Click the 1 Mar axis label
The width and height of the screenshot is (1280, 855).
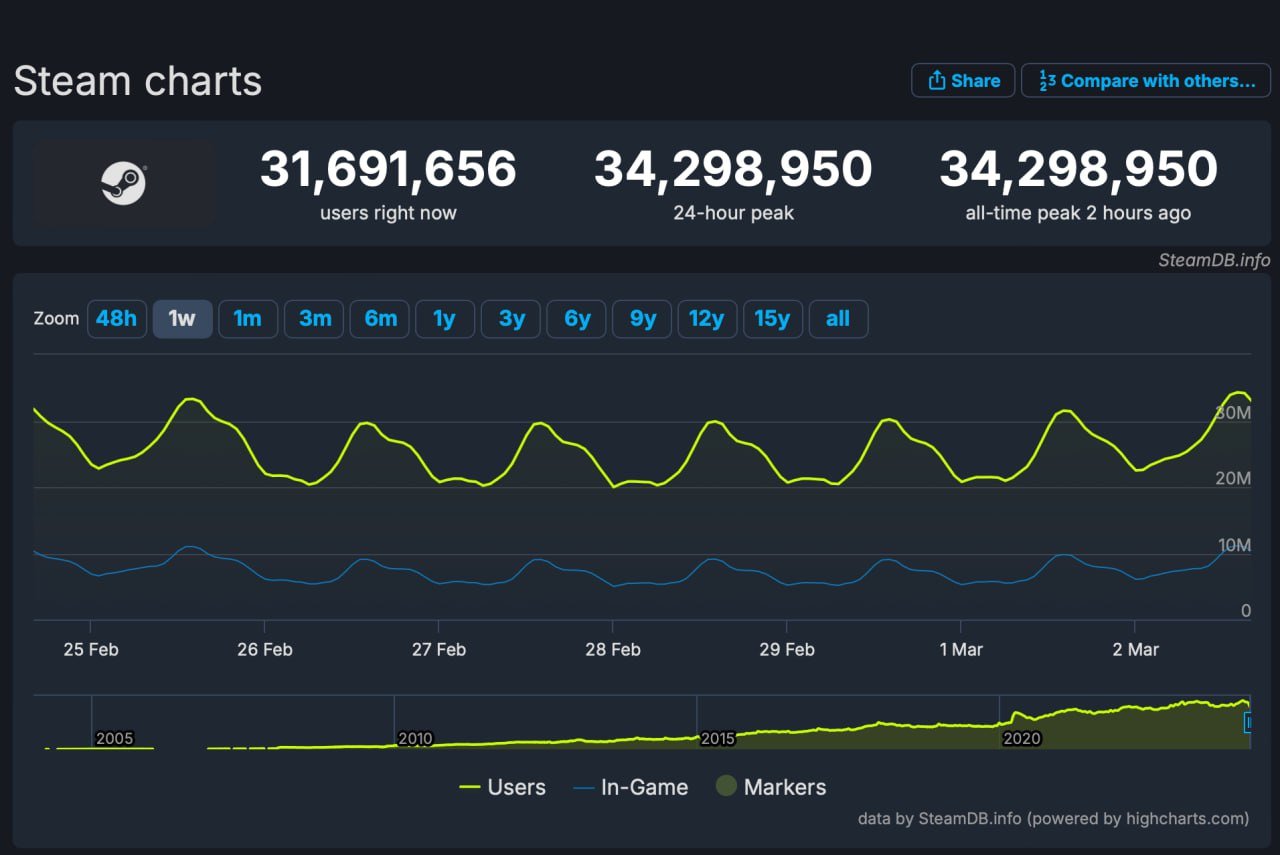click(x=961, y=649)
